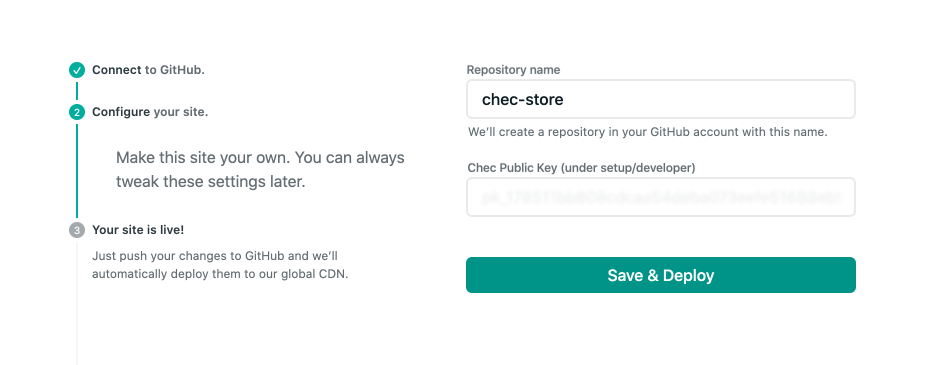
Task: Click the push changes to GitHub description
Action: click(220, 266)
